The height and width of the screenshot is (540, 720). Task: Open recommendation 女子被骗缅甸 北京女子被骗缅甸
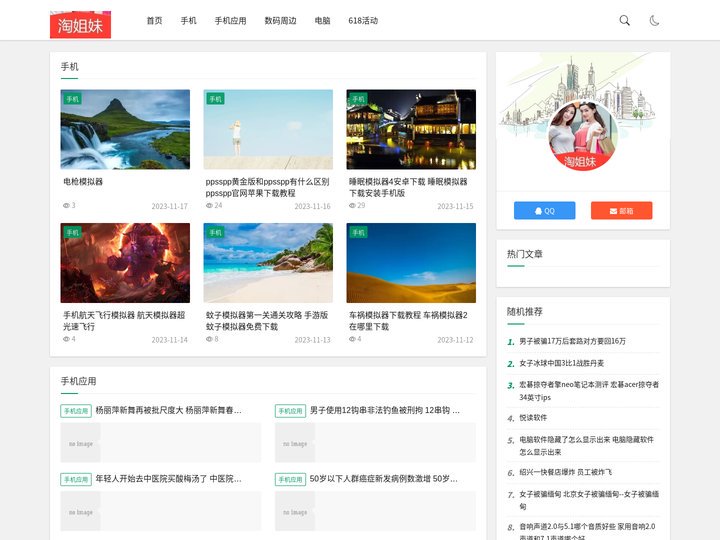point(589,500)
